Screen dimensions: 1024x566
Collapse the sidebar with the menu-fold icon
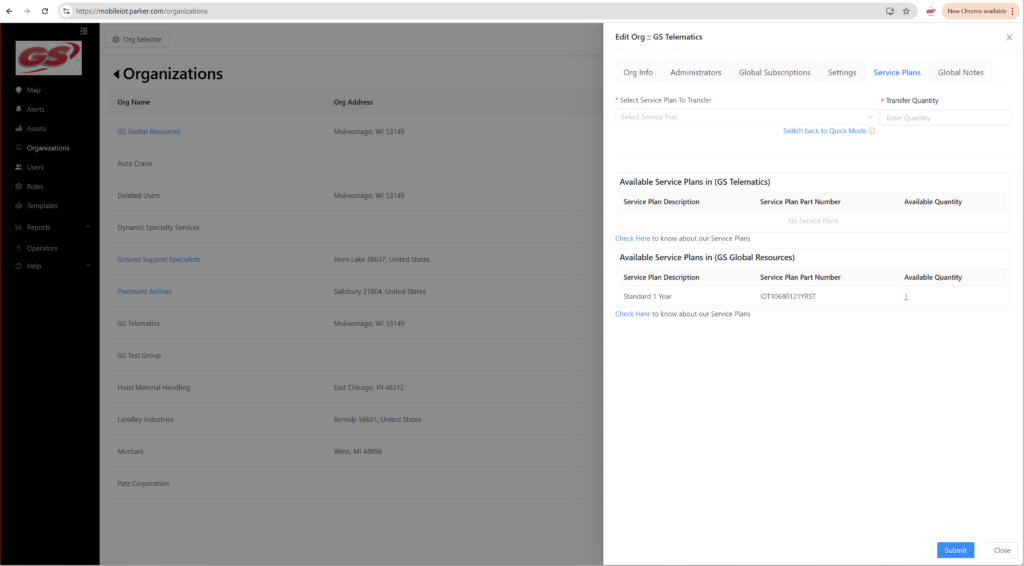tap(84, 31)
